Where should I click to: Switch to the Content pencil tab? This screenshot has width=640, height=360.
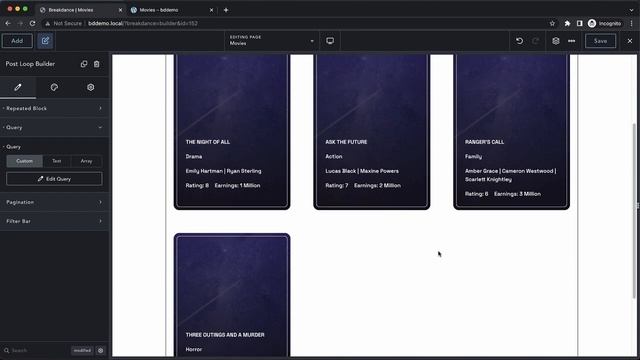[18, 87]
